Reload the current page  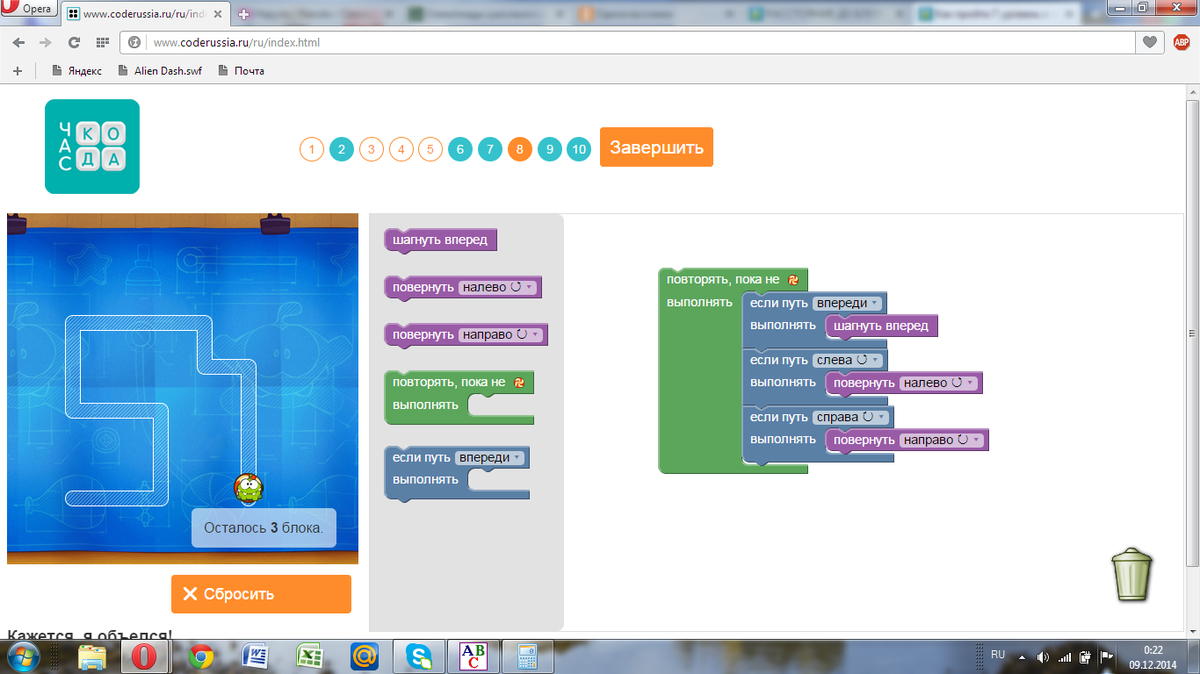[x=74, y=43]
